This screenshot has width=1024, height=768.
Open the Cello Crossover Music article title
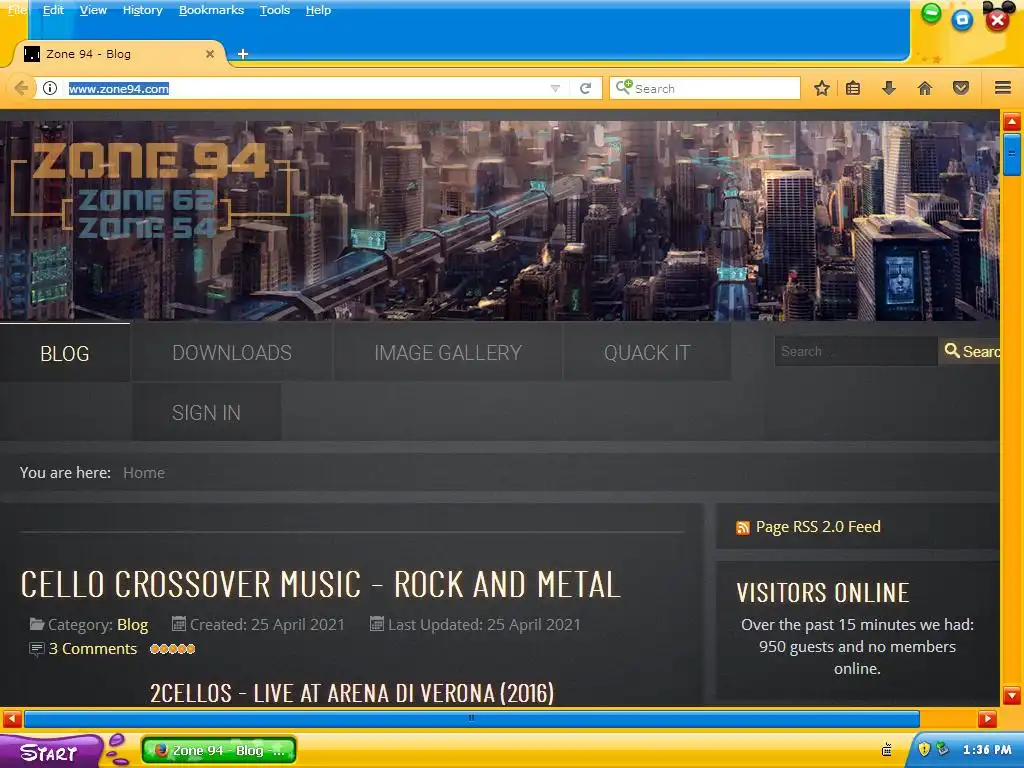pos(320,584)
